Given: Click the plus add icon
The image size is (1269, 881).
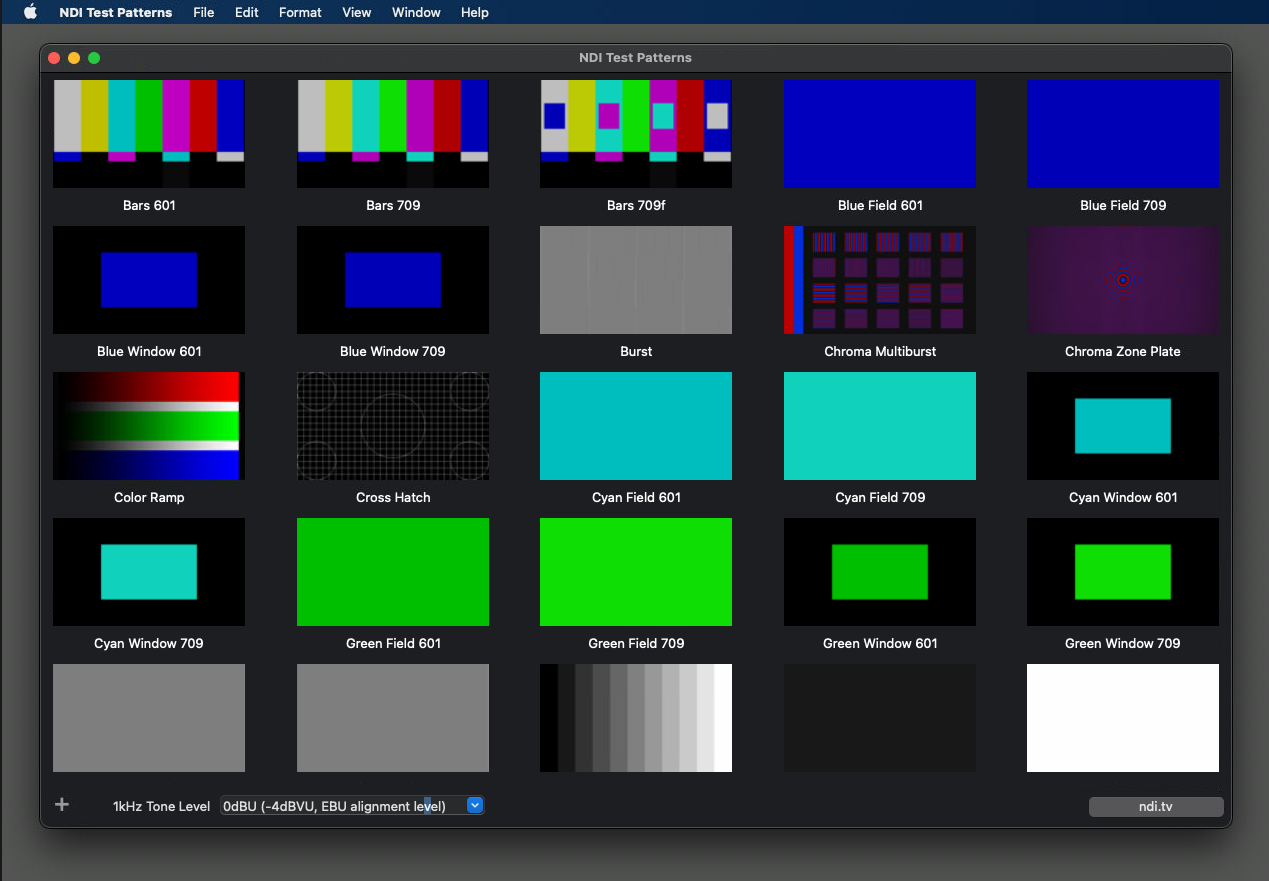Looking at the screenshot, I should pos(62,805).
